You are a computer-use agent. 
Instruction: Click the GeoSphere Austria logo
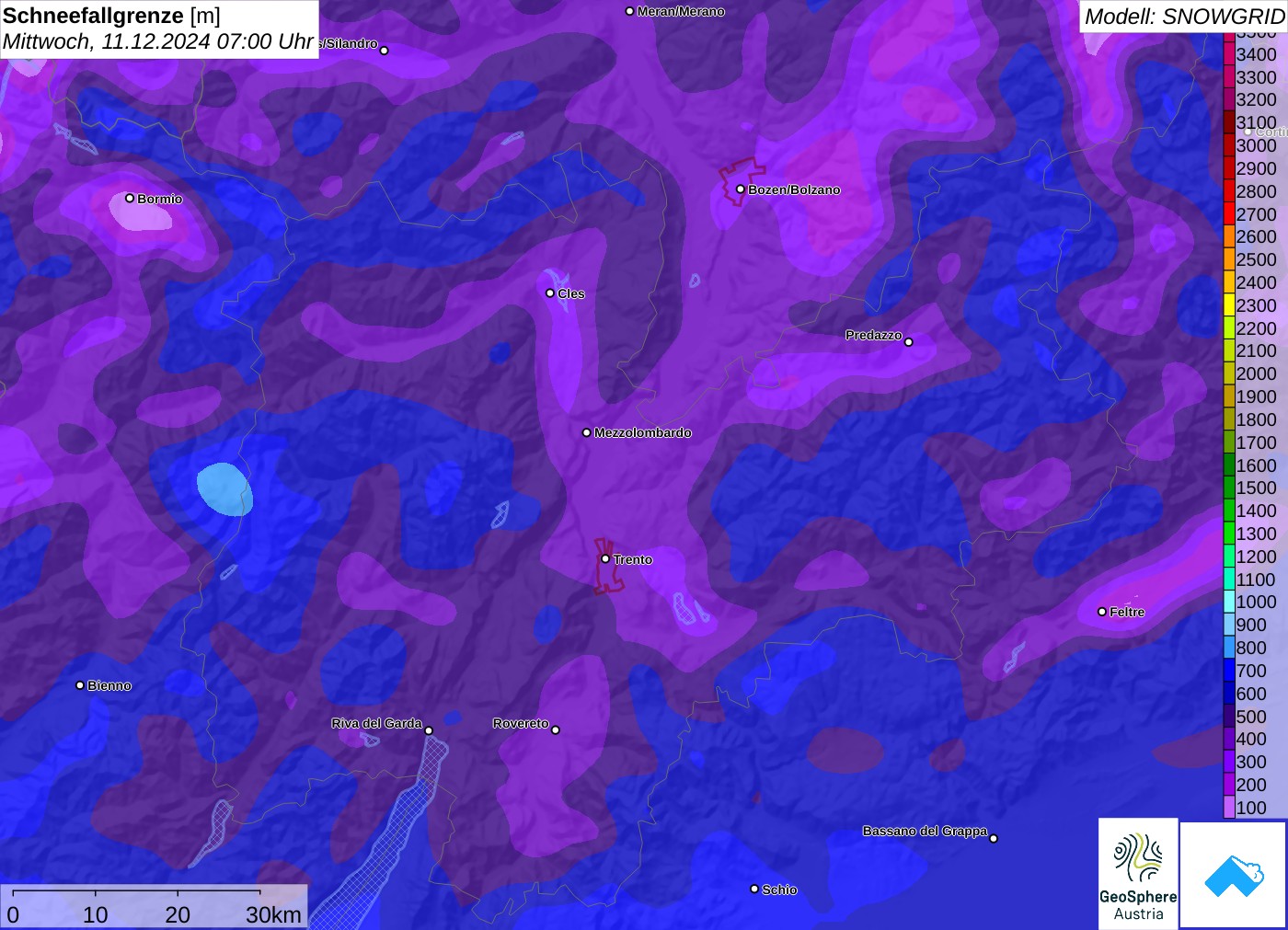click(1138, 873)
